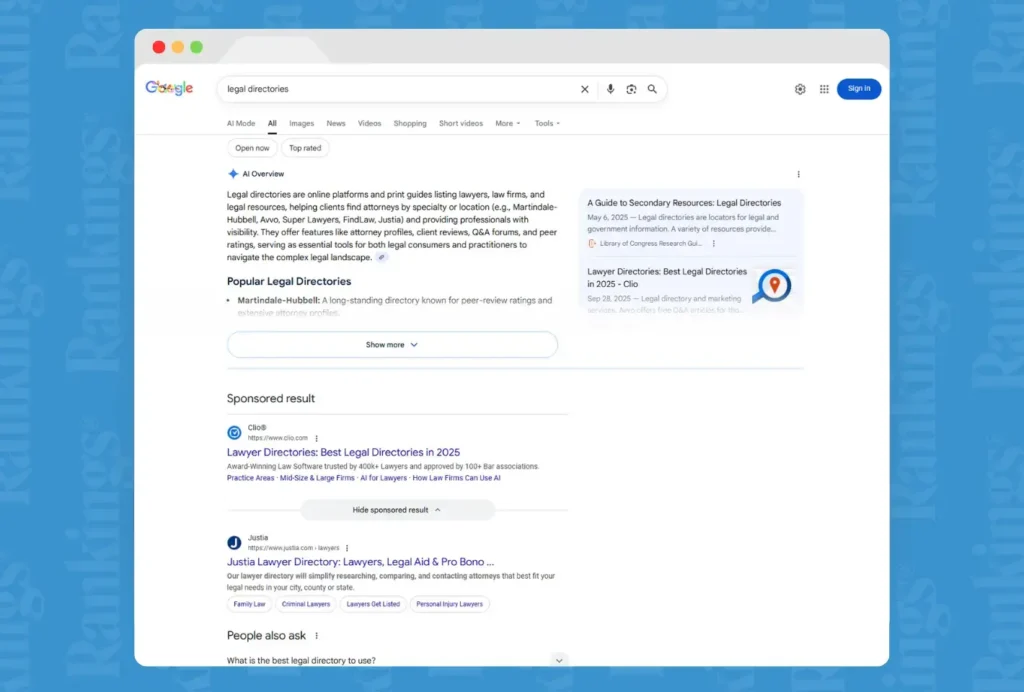
Task: Collapse ad via Hide sponsored result
Action: coord(397,510)
